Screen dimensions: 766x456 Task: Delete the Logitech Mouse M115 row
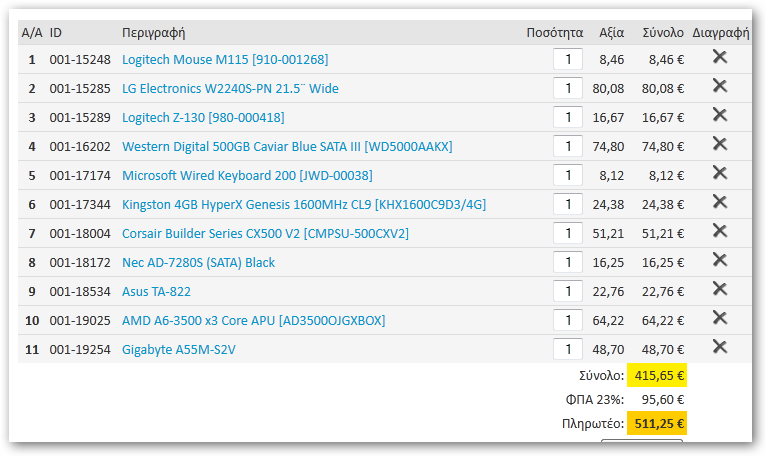click(720, 57)
